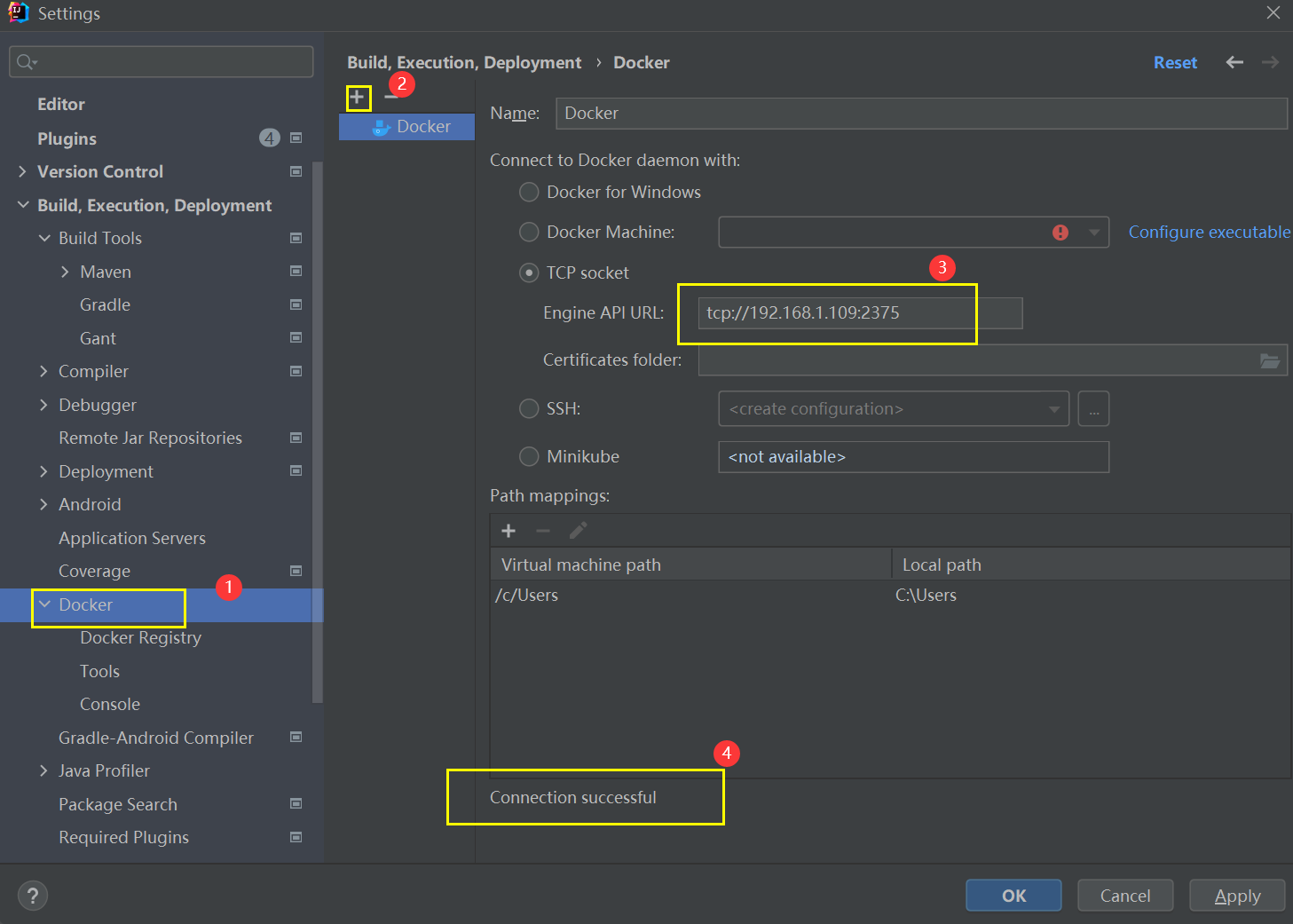The width and height of the screenshot is (1293, 924).
Task: Click the Docker Machine error warning icon
Action: pyautogui.click(x=1060, y=233)
